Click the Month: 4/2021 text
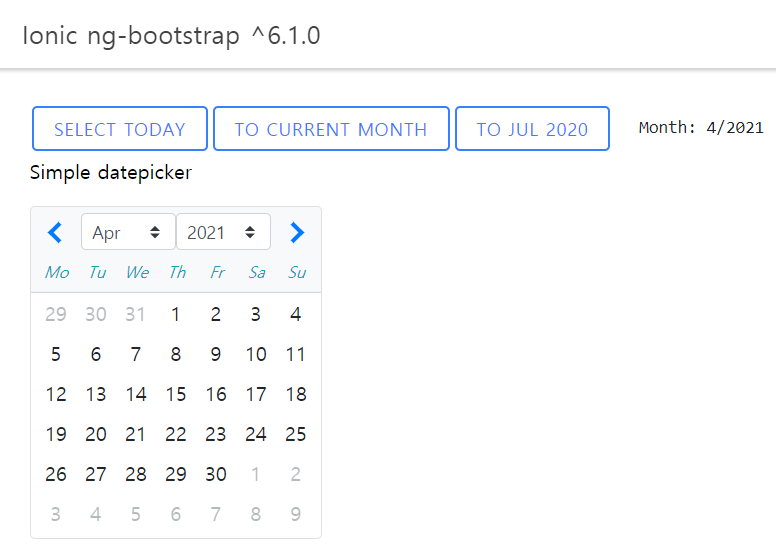 (701, 128)
